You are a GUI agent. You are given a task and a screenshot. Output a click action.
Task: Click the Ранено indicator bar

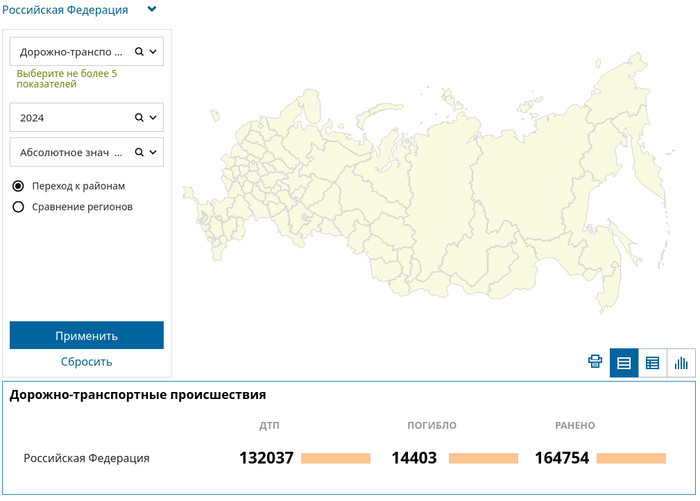[x=631, y=458]
